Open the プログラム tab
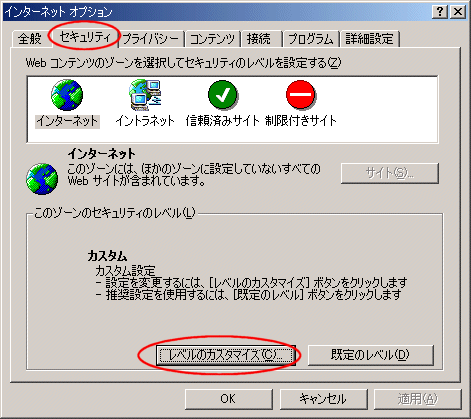 (x=311, y=39)
